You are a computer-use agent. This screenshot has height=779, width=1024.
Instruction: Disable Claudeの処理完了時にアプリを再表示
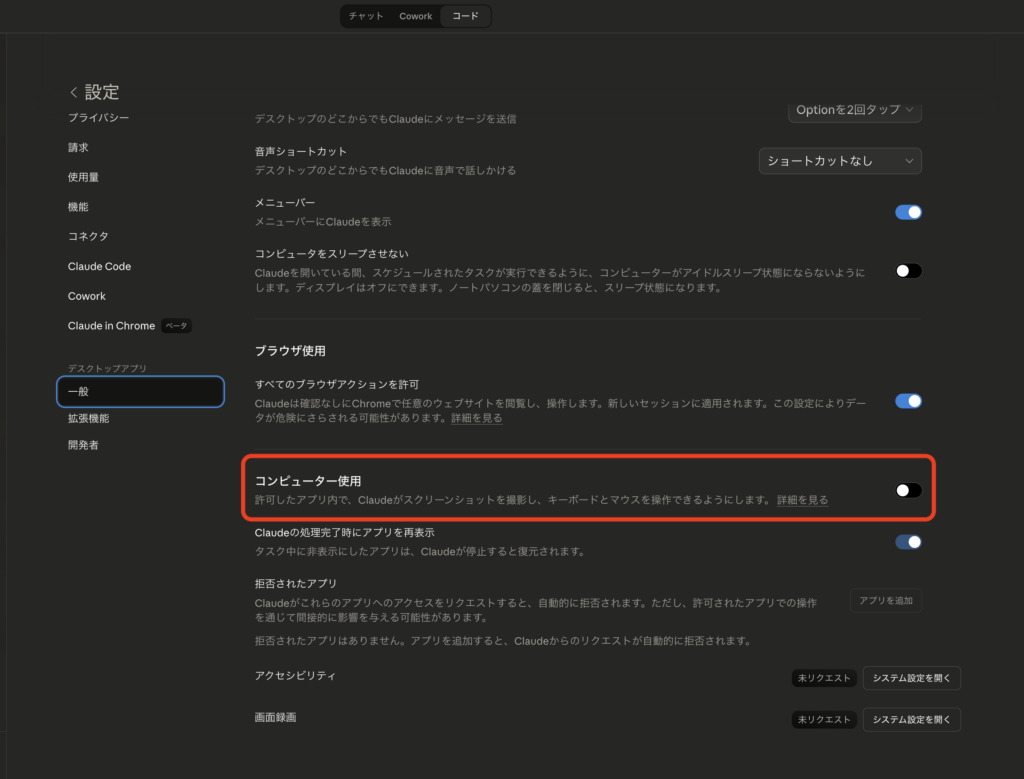(908, 541)
